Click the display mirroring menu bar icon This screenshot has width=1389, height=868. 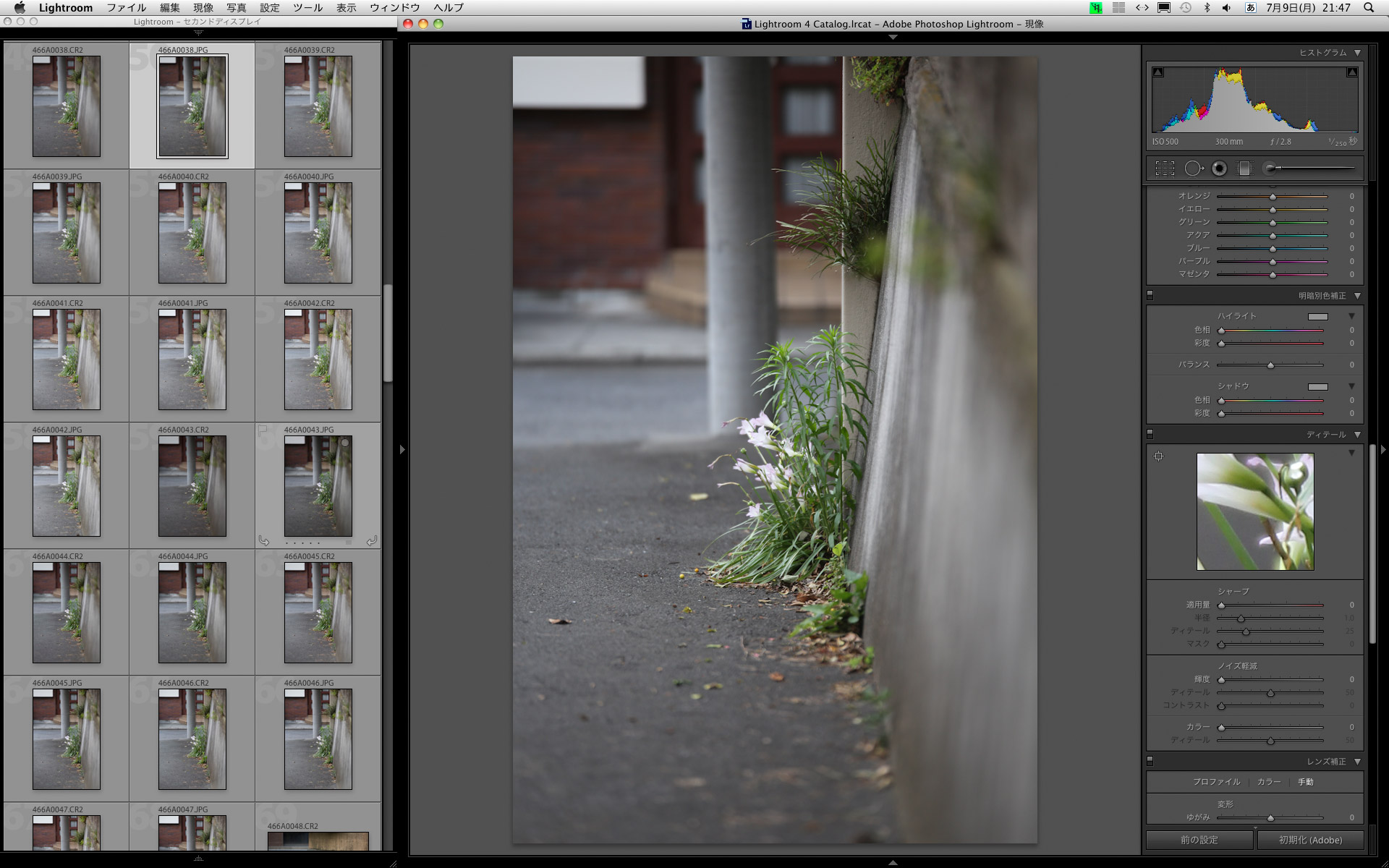(1164, 8)
